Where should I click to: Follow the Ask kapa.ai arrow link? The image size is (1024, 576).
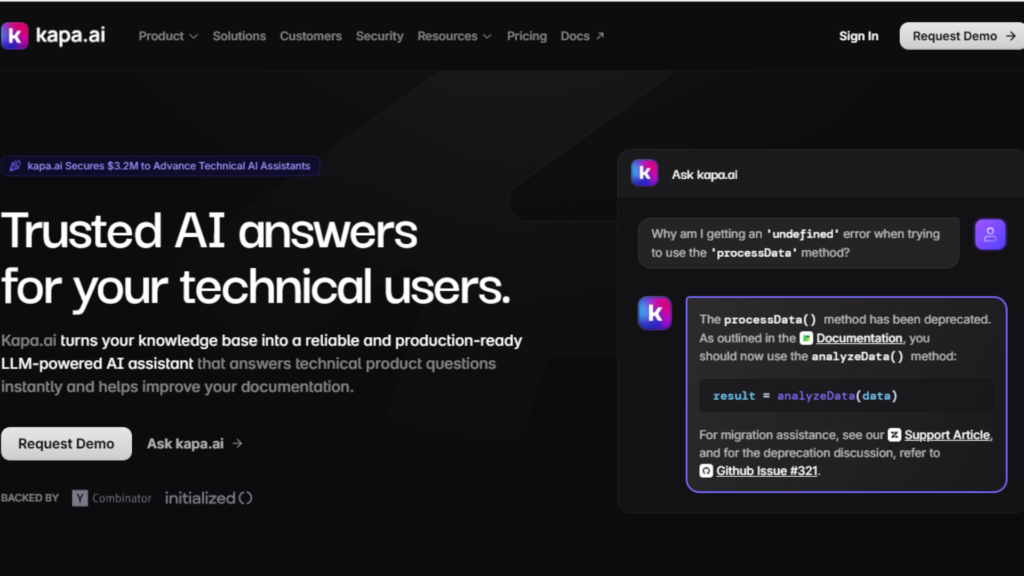(195, 443)
